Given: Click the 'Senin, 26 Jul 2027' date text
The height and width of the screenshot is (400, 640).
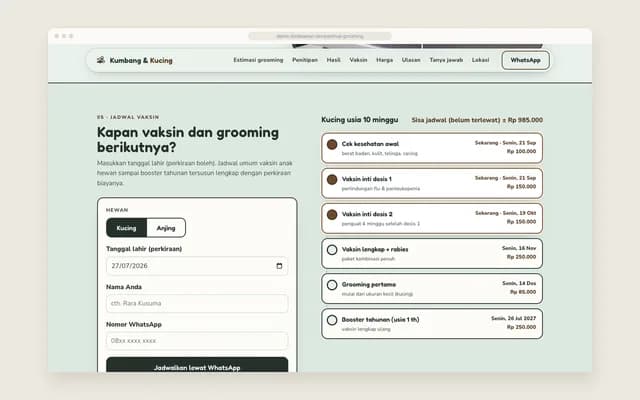Looking at the screenshot, I should [513, 318].
